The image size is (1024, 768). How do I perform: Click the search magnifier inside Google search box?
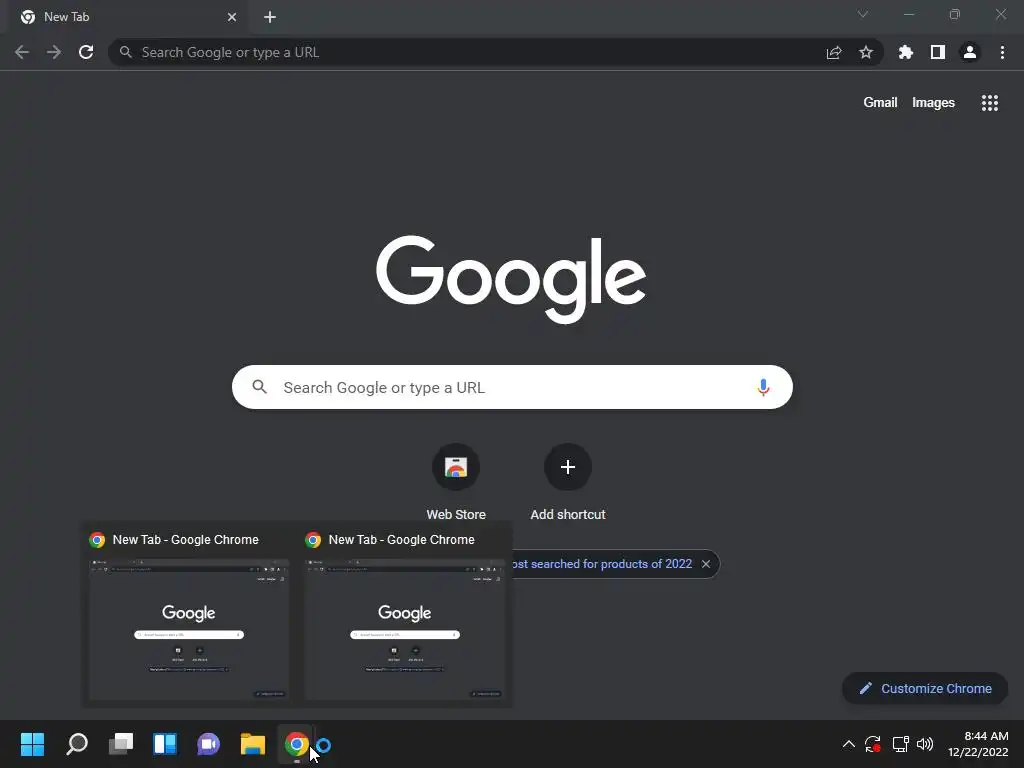point(259,387)
